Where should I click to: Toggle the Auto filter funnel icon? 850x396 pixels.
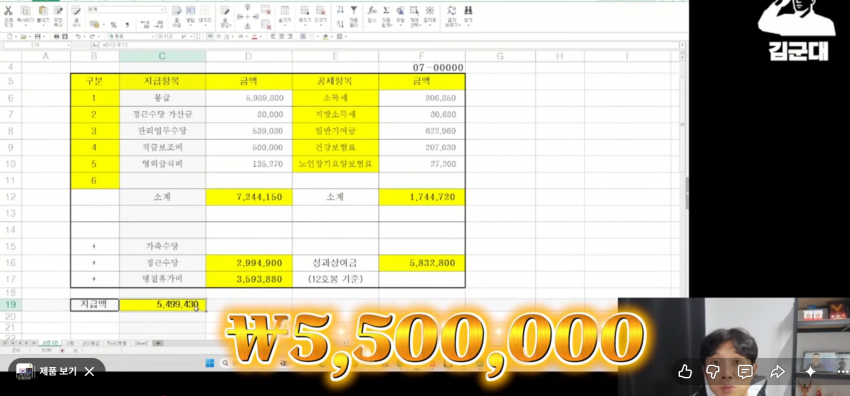tap(354, 10)
